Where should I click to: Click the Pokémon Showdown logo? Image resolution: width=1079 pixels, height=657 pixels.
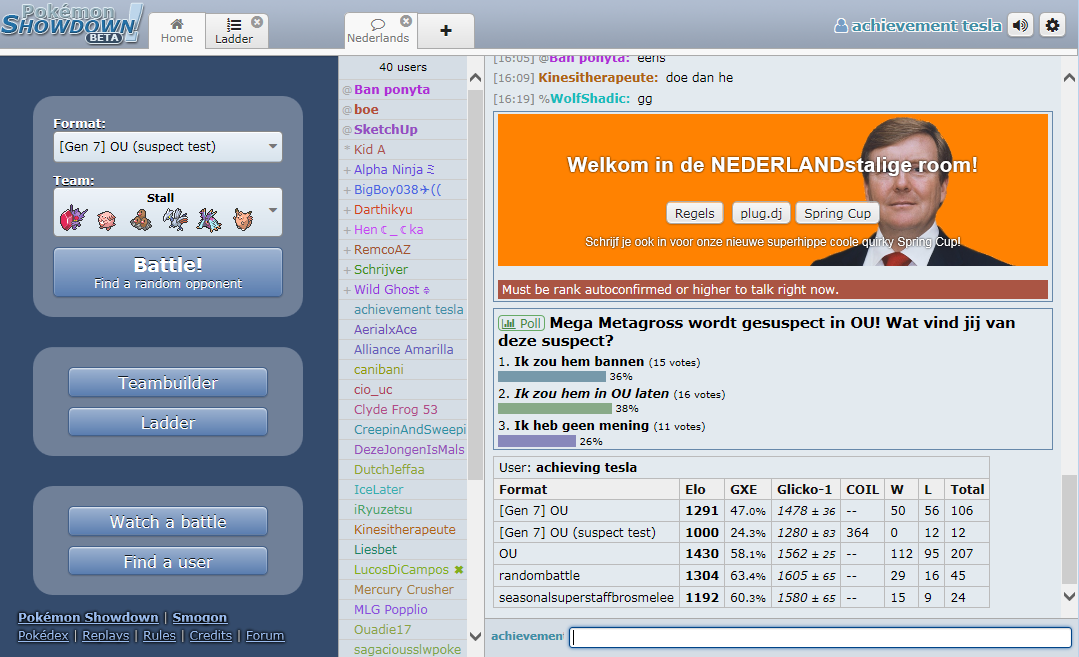pyautogui.click(x=72, y=24)
